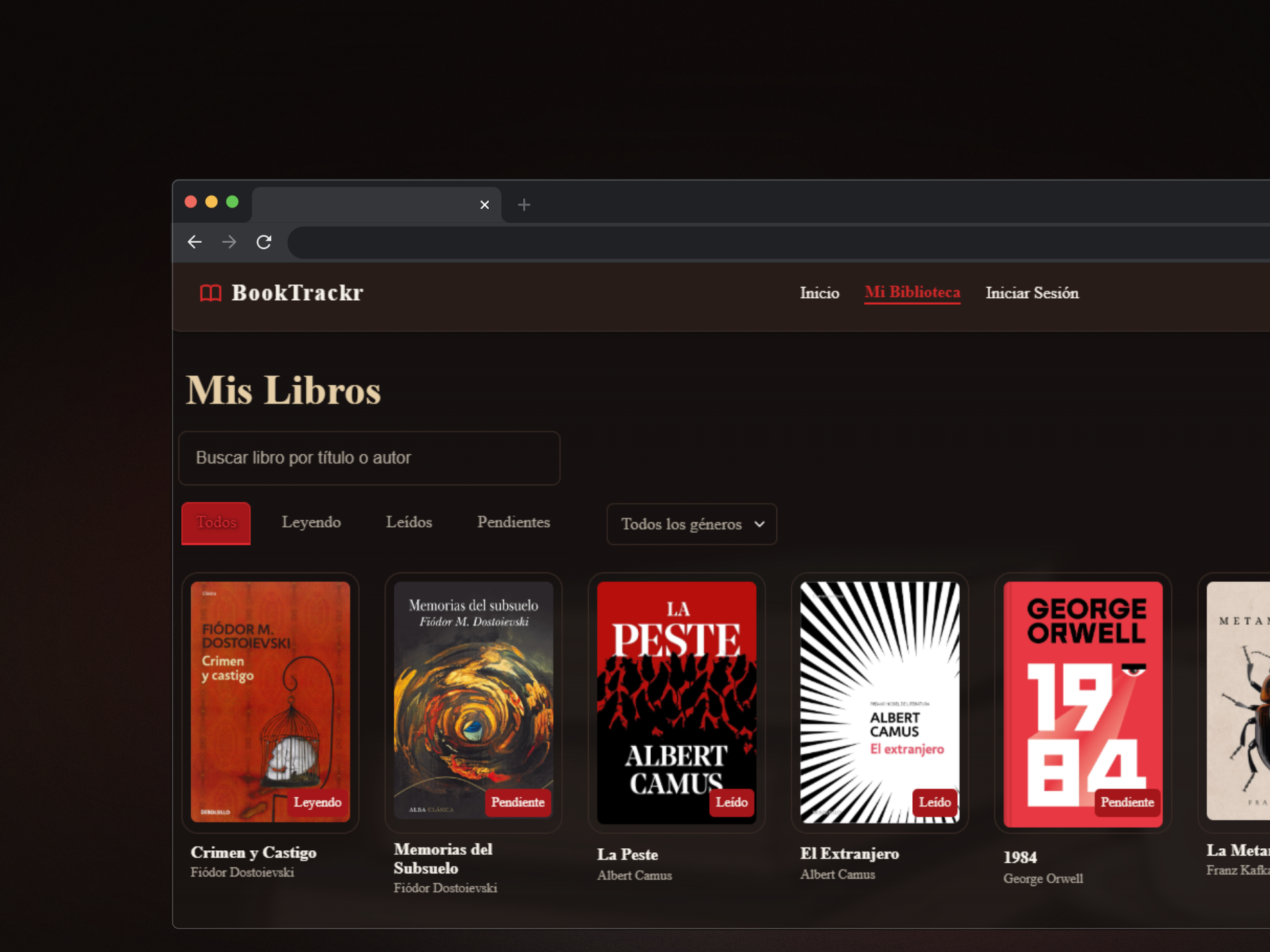Click Iniciar Sesión
The image size is (1270, 952).
click(1032, 293)
